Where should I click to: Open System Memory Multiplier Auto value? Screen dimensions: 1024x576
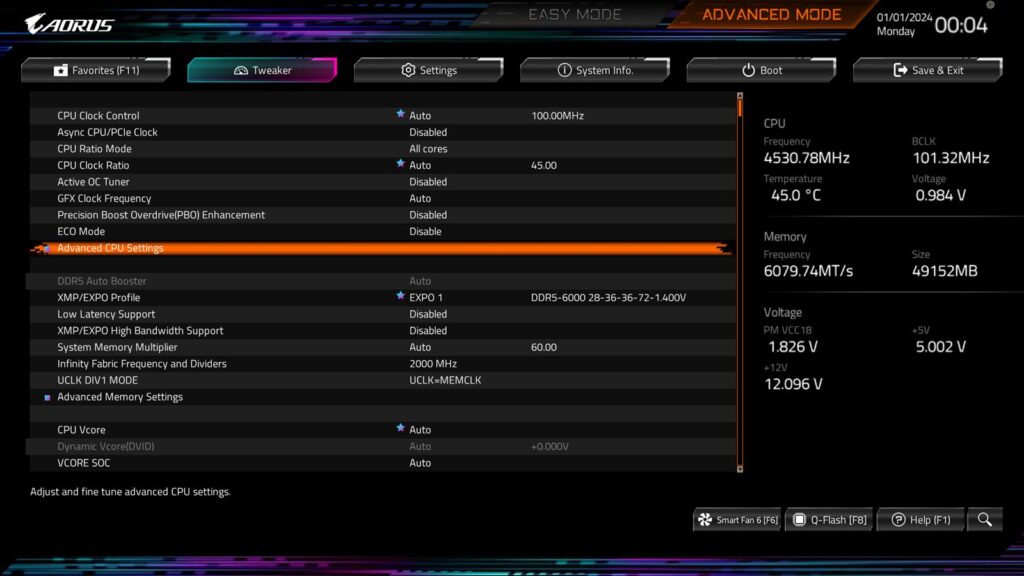click(x=420, y=347)
